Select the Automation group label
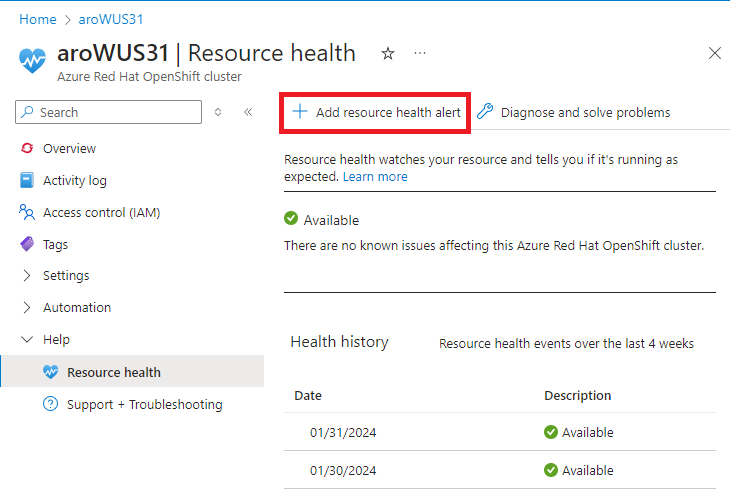730x490 pixels. tap(77, 307)
